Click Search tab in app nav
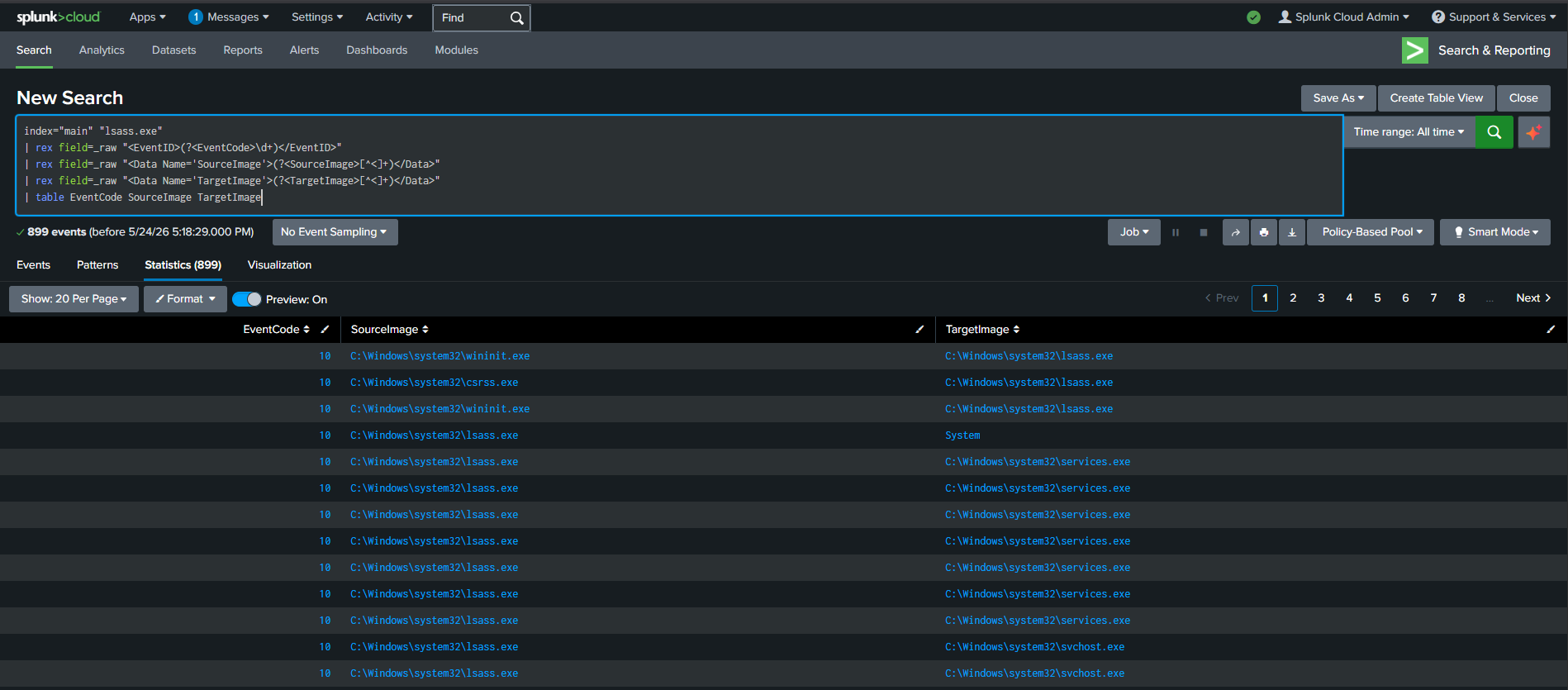Viewport: 1568px width, 690px height. 34,50
